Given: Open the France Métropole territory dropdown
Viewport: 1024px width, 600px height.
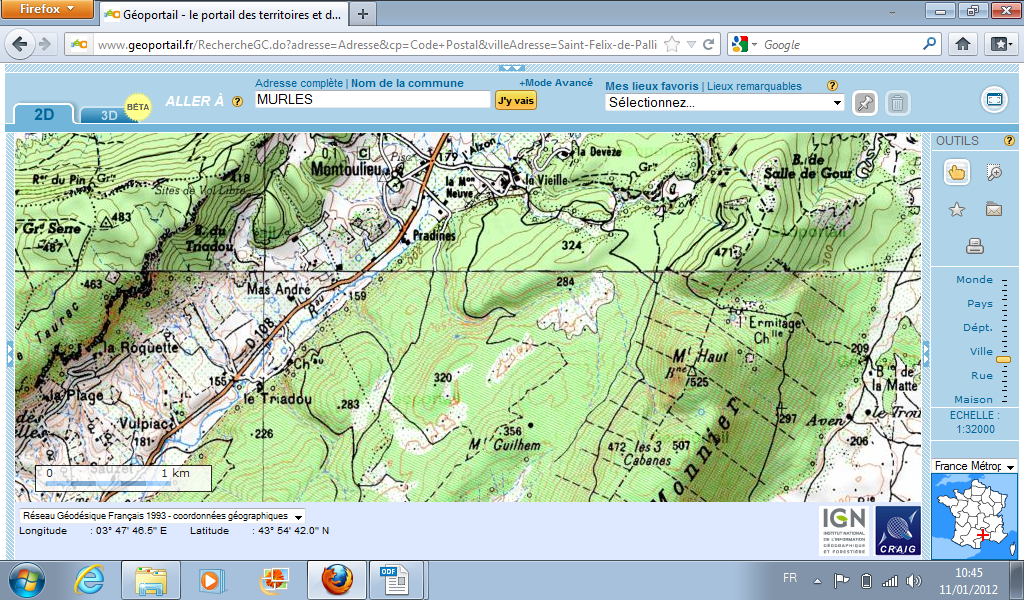Looking at the screenshot, I should pos(1010,466).
